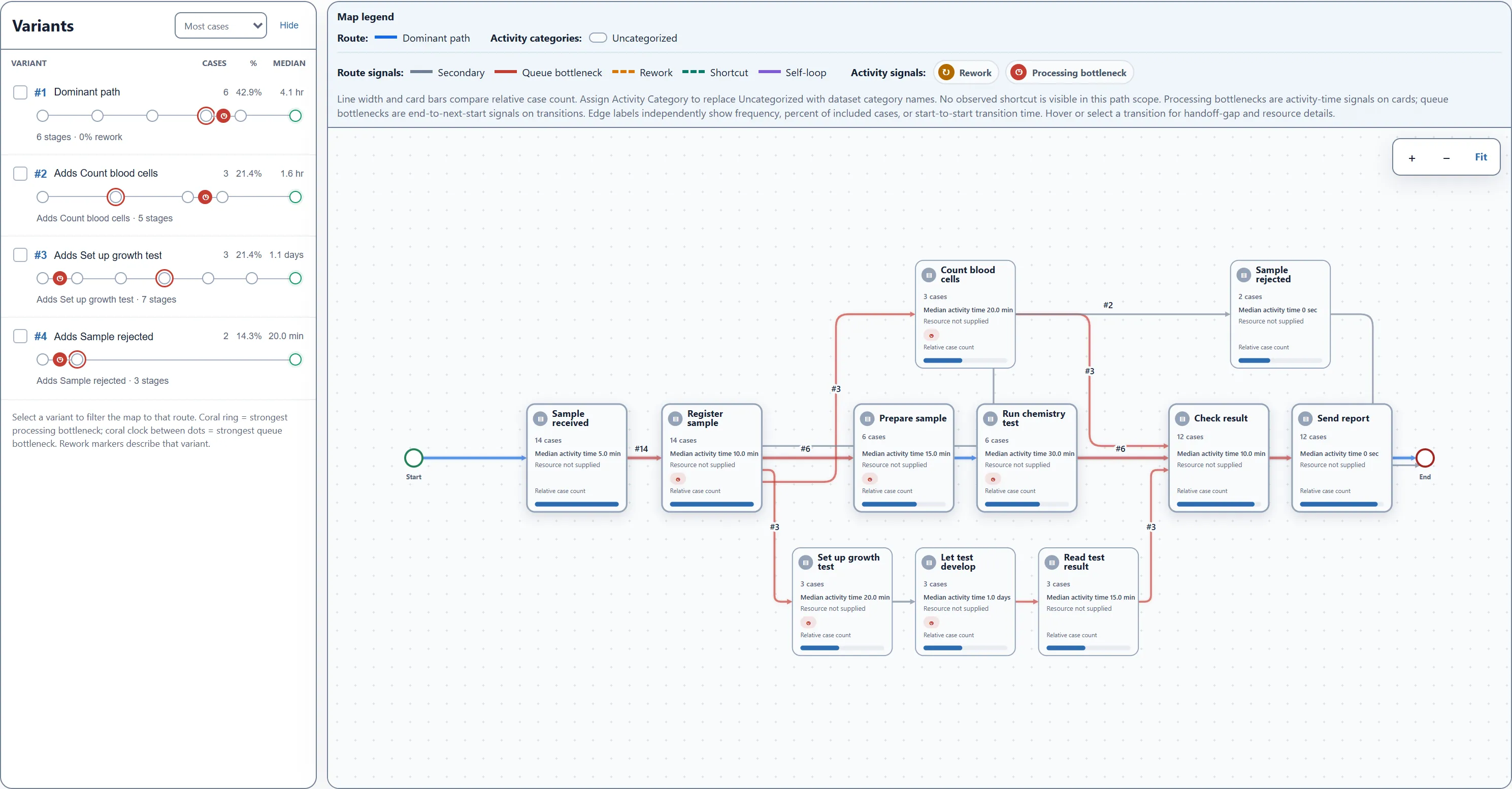Click the Read test result card icon
1512x789 pixels.
[1053, 563]
